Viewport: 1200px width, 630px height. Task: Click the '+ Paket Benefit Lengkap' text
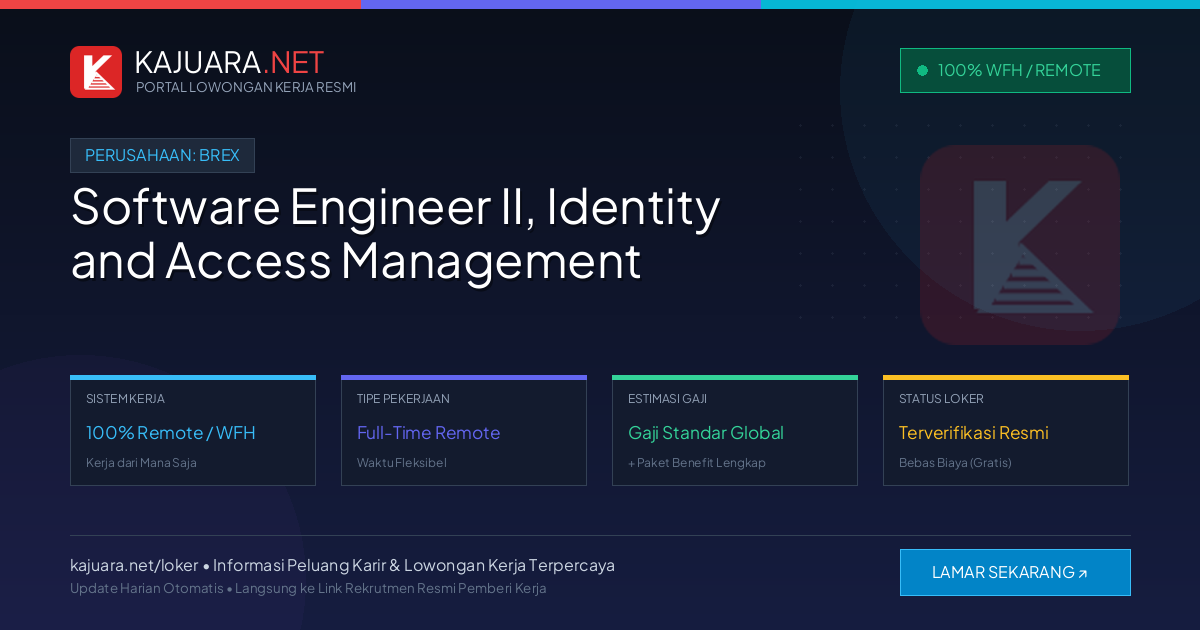pos(697,463)
